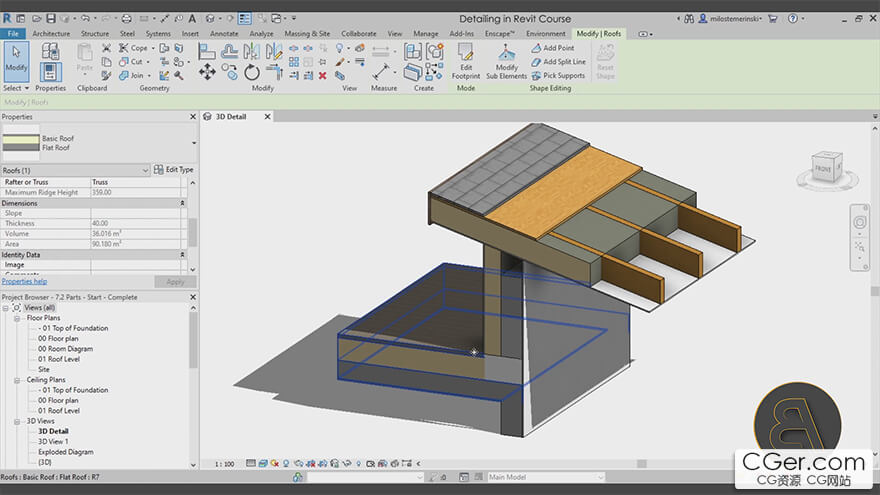The image size is (880, 495).
Task: Close the 3D Detail view tab
Action: [268, 117]
